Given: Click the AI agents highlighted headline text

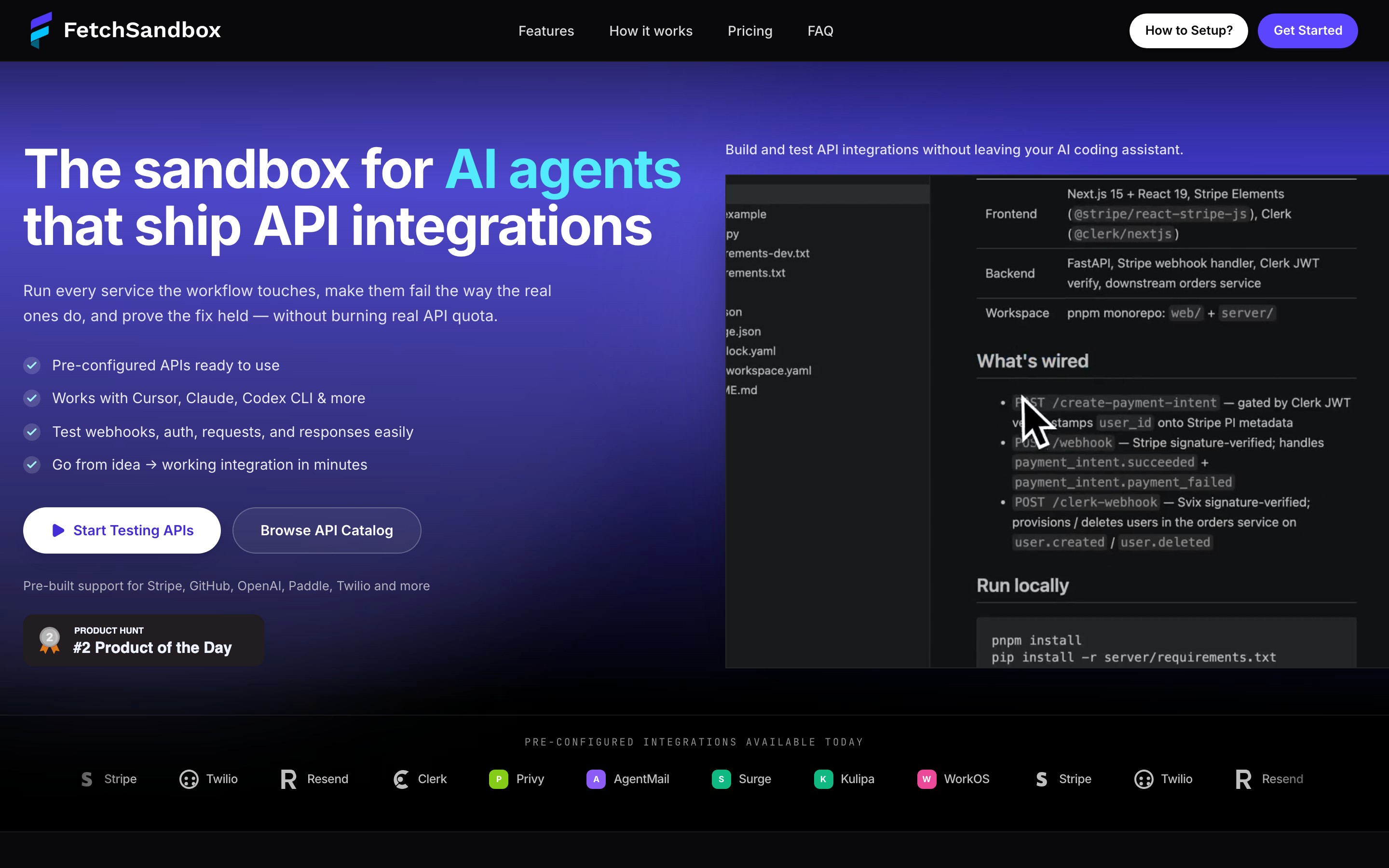Looking at the screenshot, I should pyautogui.click(x=562, y=169).
